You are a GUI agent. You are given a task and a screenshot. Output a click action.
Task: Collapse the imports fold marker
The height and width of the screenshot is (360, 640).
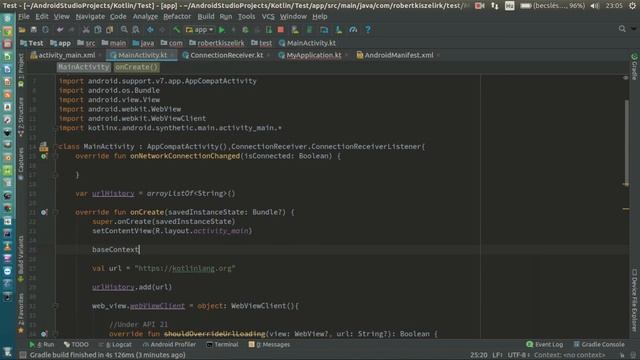(x=56, y=128)
